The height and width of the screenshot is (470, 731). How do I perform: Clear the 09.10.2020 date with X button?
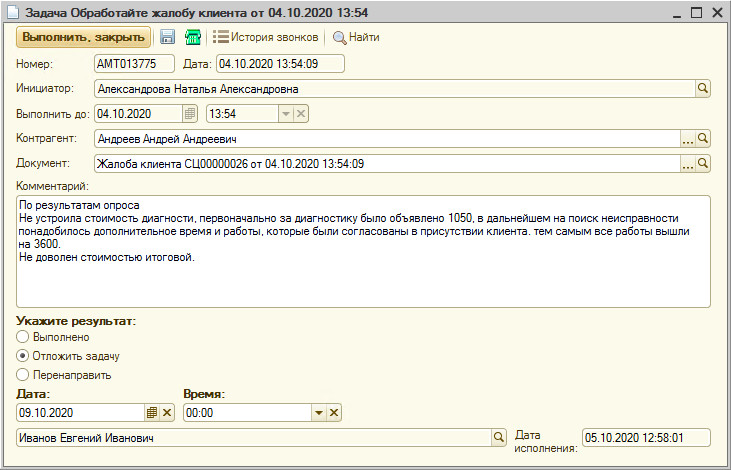[x=167, y=412]
